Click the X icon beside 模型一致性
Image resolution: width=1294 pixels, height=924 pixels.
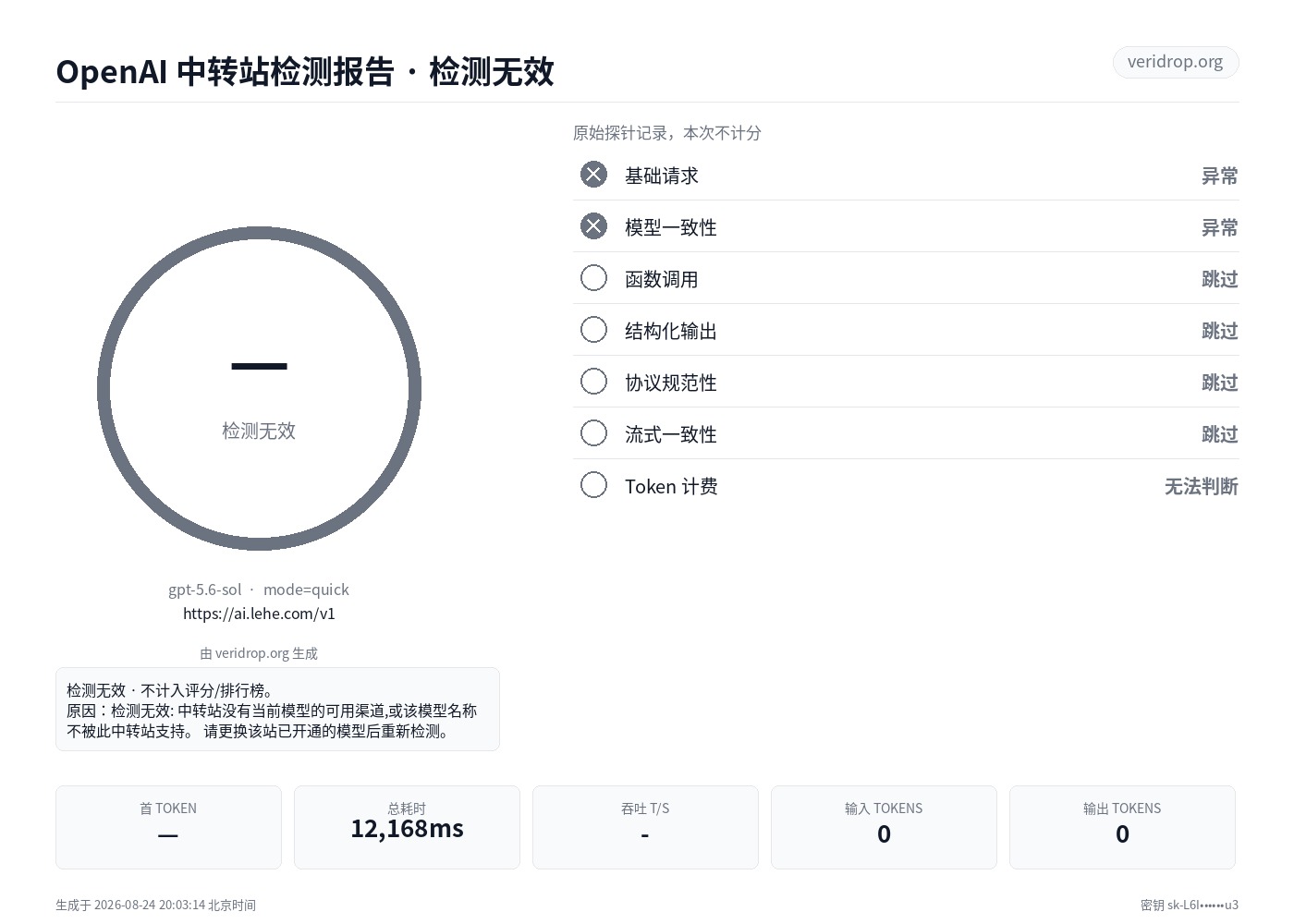point(593,226)
